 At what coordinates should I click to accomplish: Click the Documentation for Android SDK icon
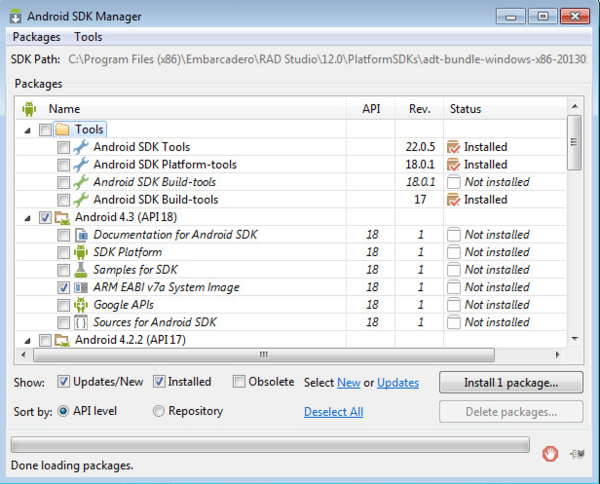click(x=81, y=235)
